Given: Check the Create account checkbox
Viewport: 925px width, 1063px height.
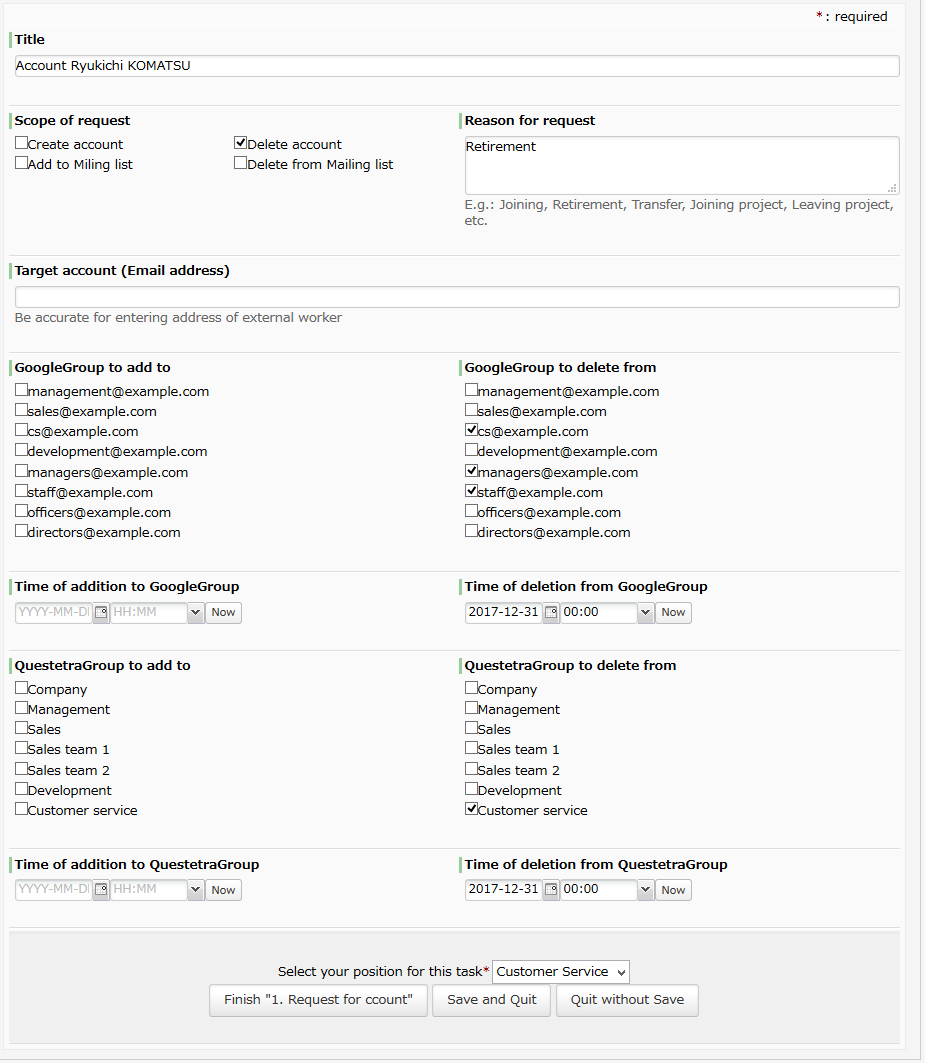Looking at the screenshot, I should click(22, 143).
